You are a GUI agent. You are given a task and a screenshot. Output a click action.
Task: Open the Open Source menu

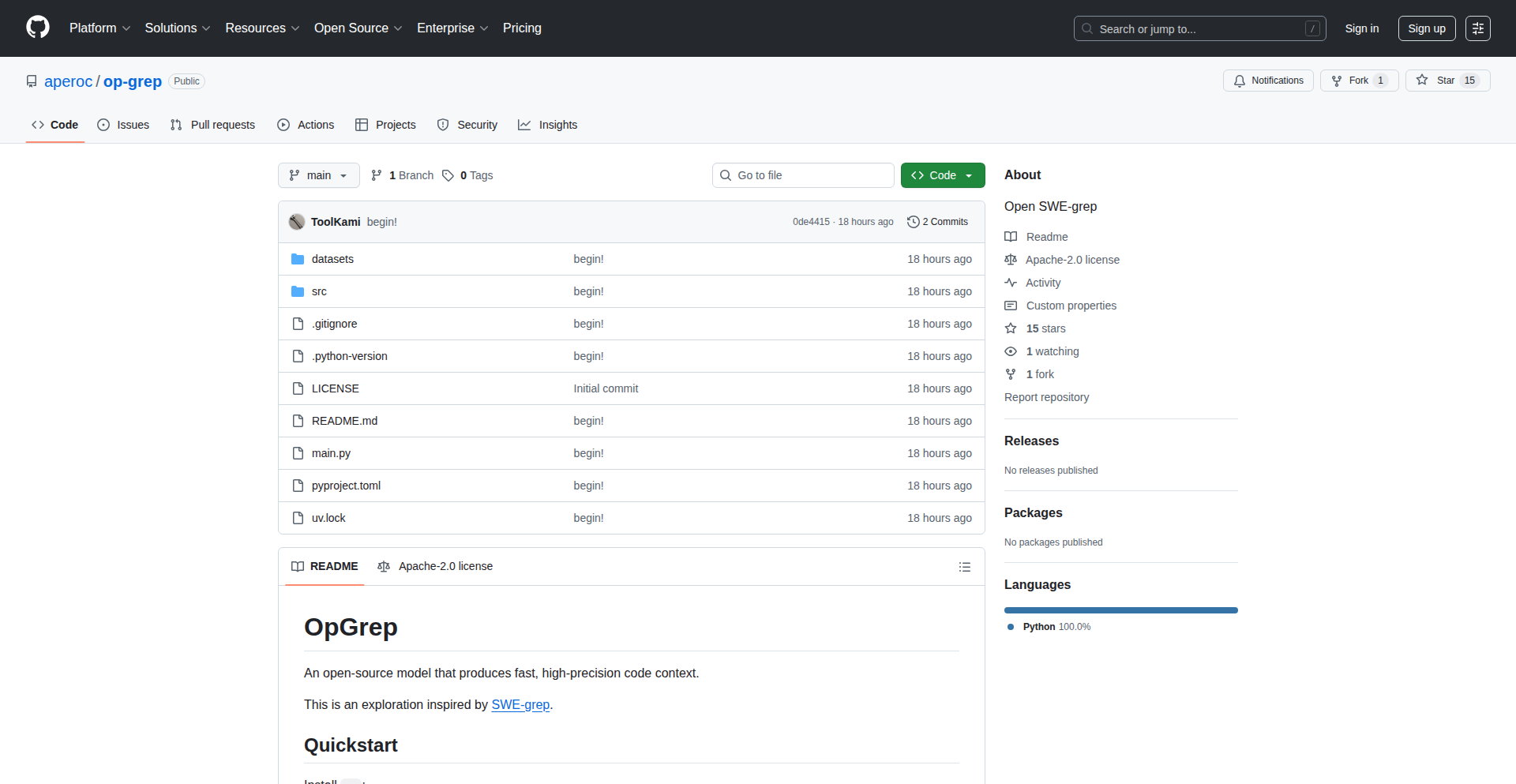358,28
